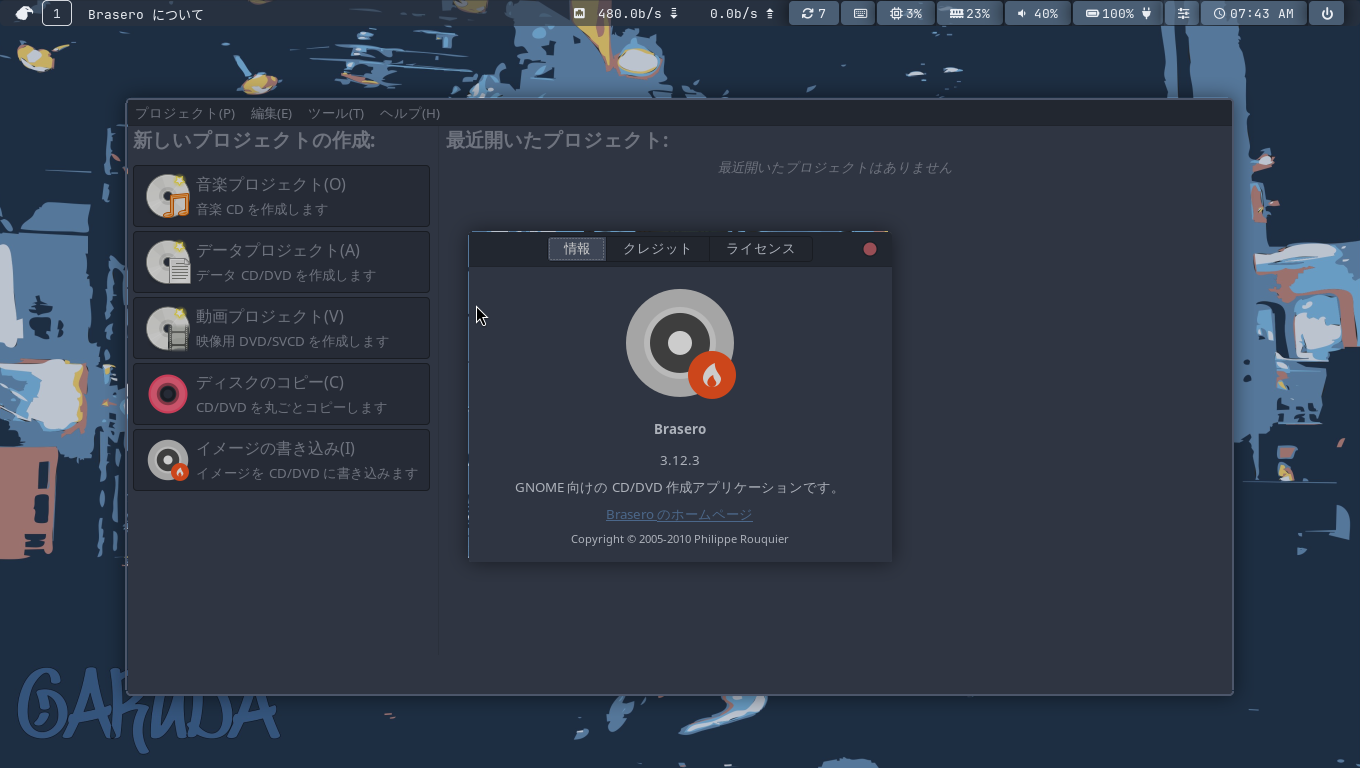The width and height of the screenshot is (1360, 768).
Task: Switch to the ライセンス tab
Action: pos(760,249)
